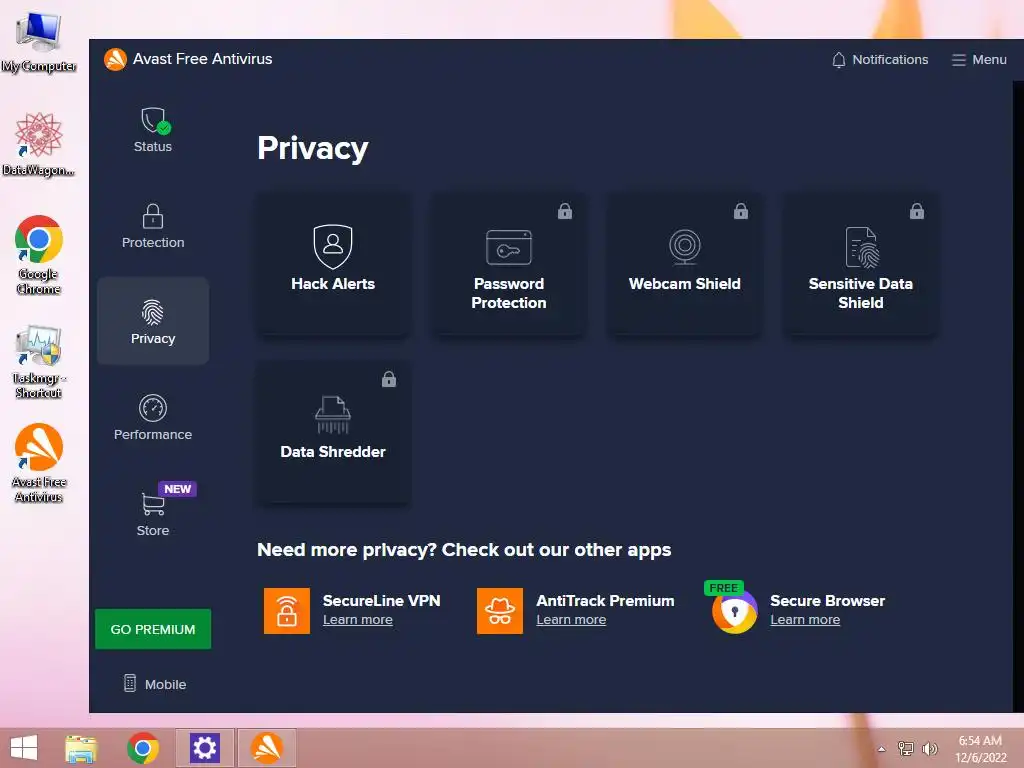Open Notifications bell icon

(x=839, y=60)
